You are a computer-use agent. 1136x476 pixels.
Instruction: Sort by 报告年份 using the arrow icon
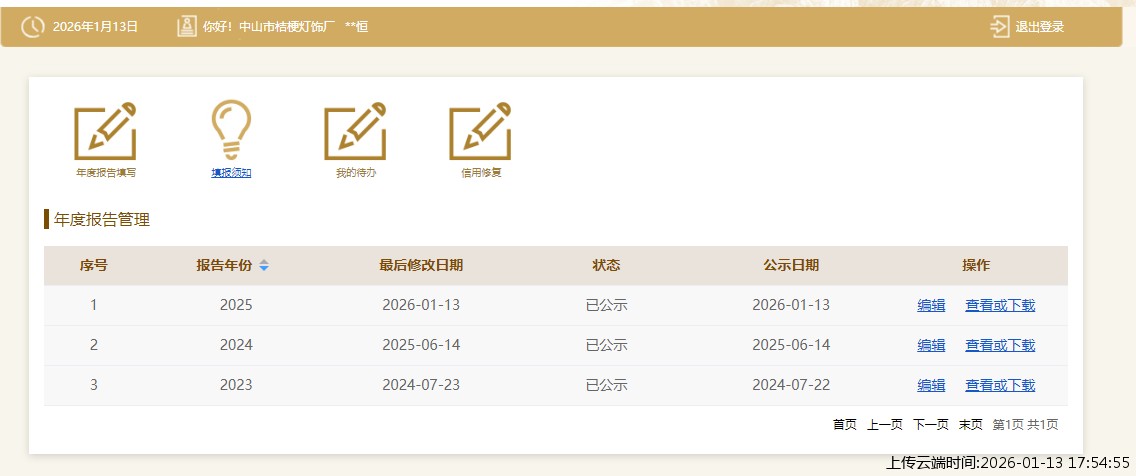click(264, 266)
